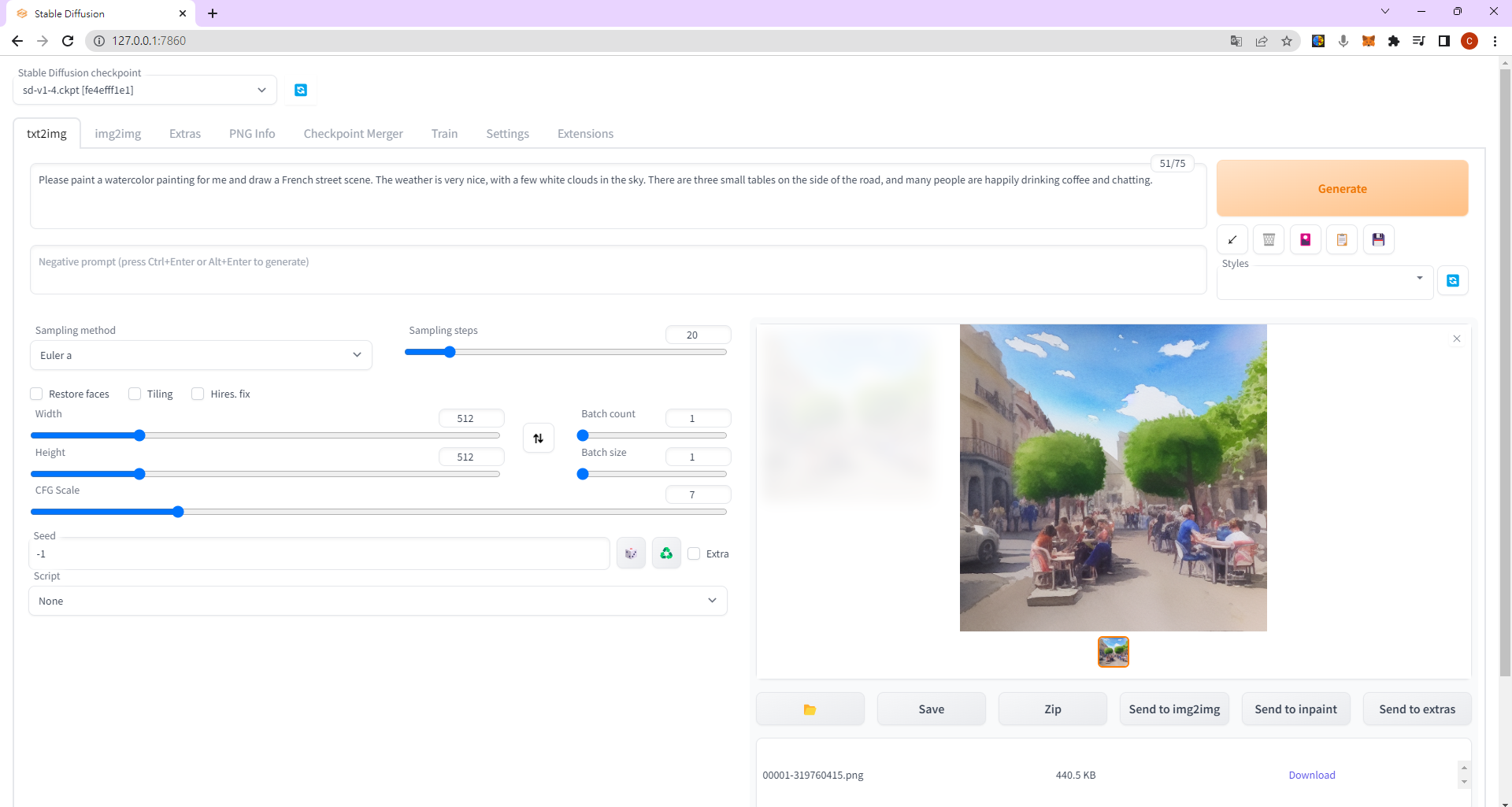The image size is (1512, 807).
Task: Download 00001-319760415.png link
Action: [1311, 775]
